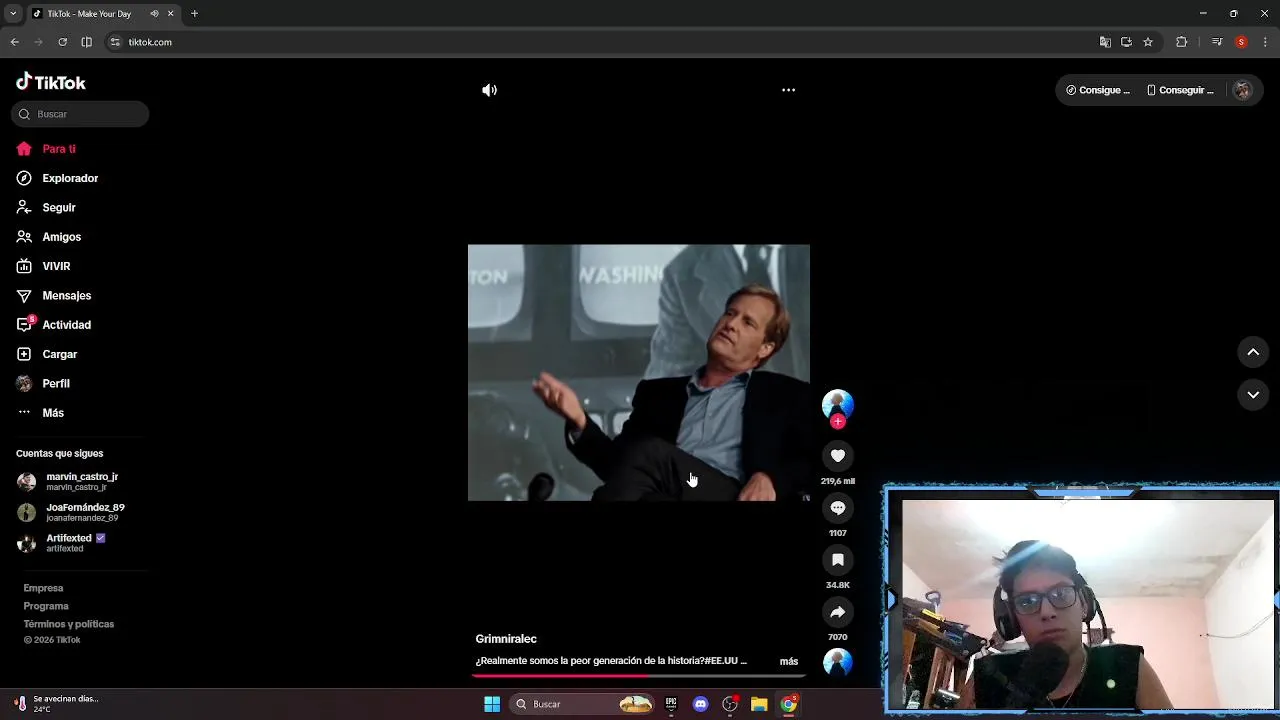Click the install app icon in address bar

pyautogui.click(x=1126, y=42)
